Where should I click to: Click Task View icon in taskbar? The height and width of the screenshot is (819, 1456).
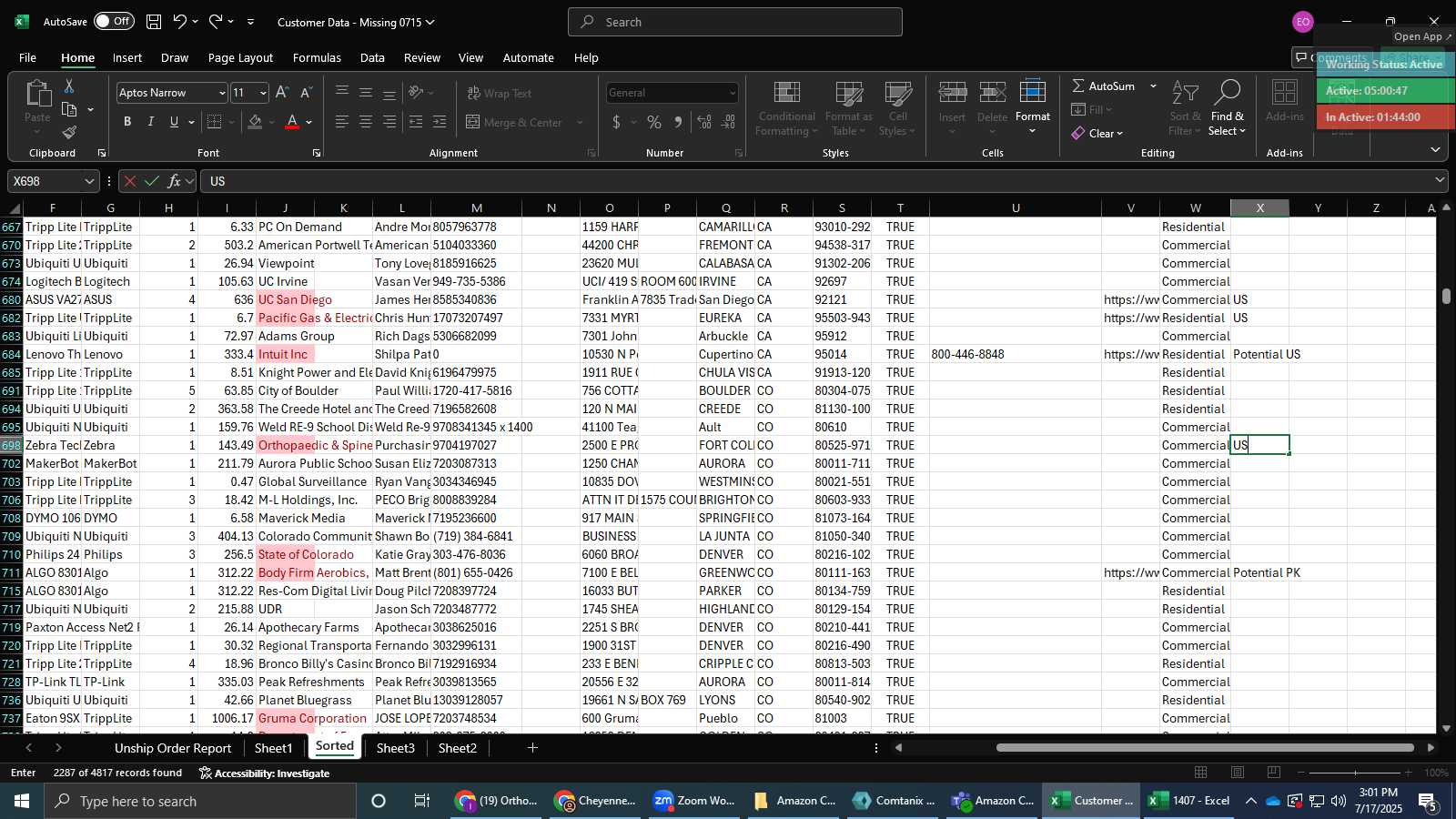pos(421,801)
